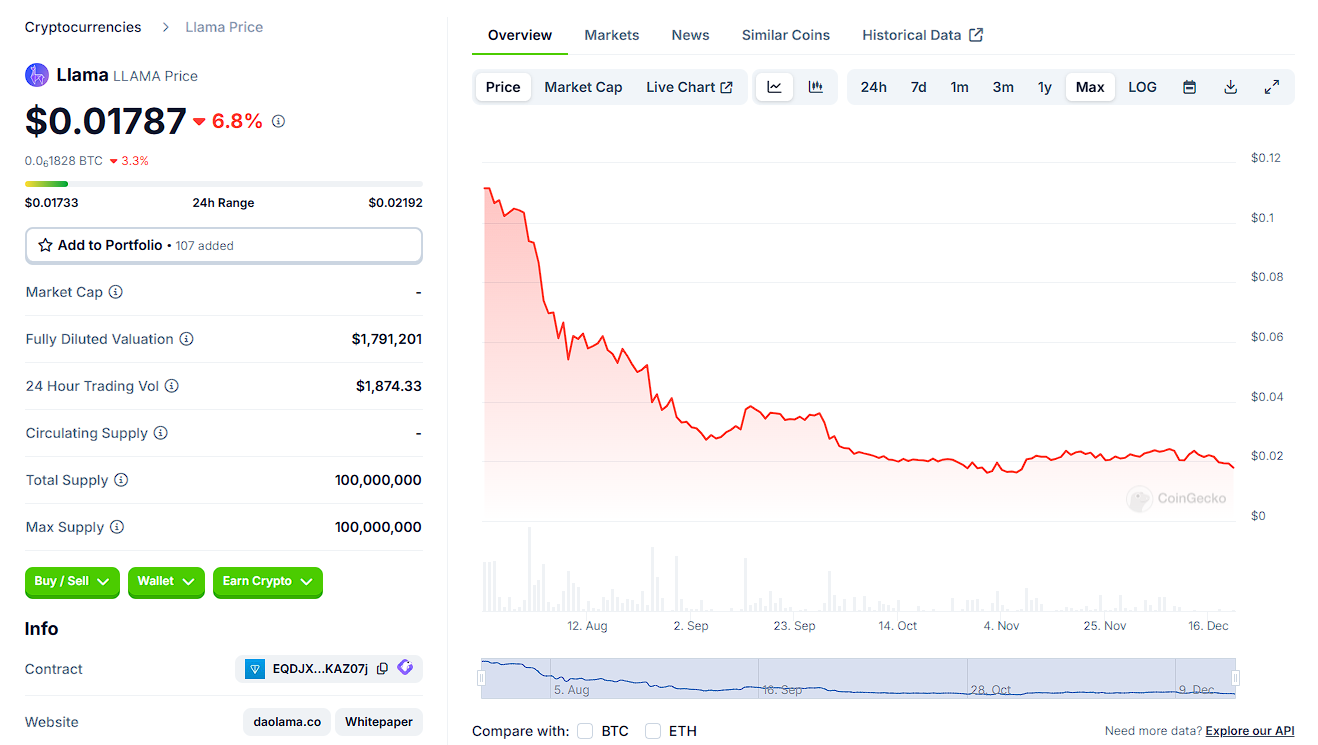
Task: Click contract address EQDJX...KAZ07j
Action: (320, 669)
